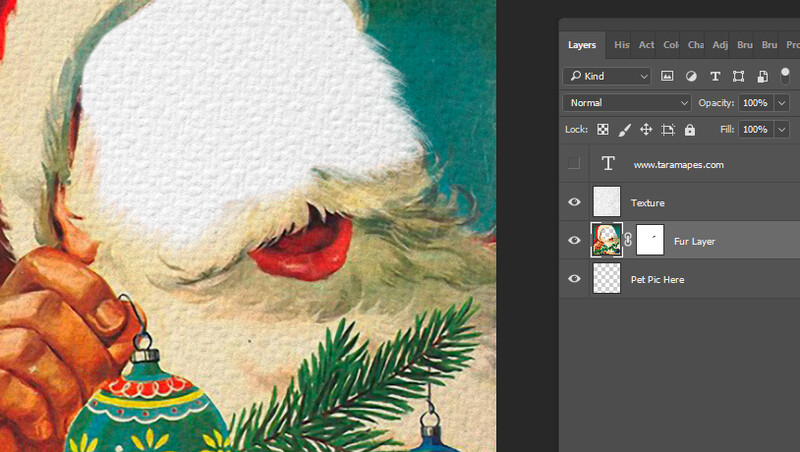Click the Fur Layer name text
Image resolution: width=800 pixels, height=452 pixels.
694,241
